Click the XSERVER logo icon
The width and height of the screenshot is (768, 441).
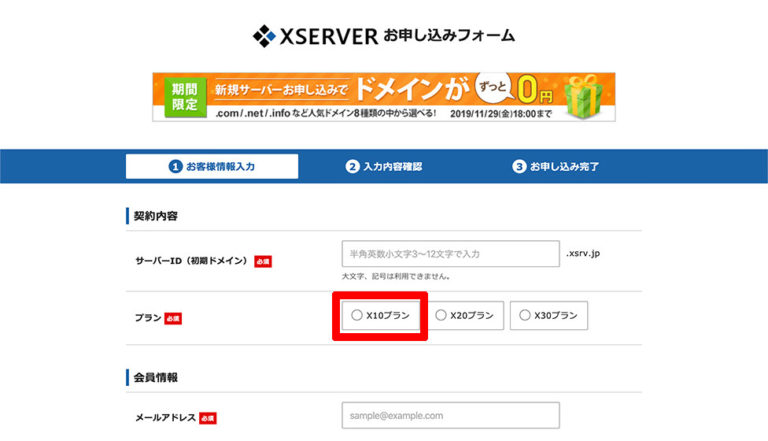[264, 36]
